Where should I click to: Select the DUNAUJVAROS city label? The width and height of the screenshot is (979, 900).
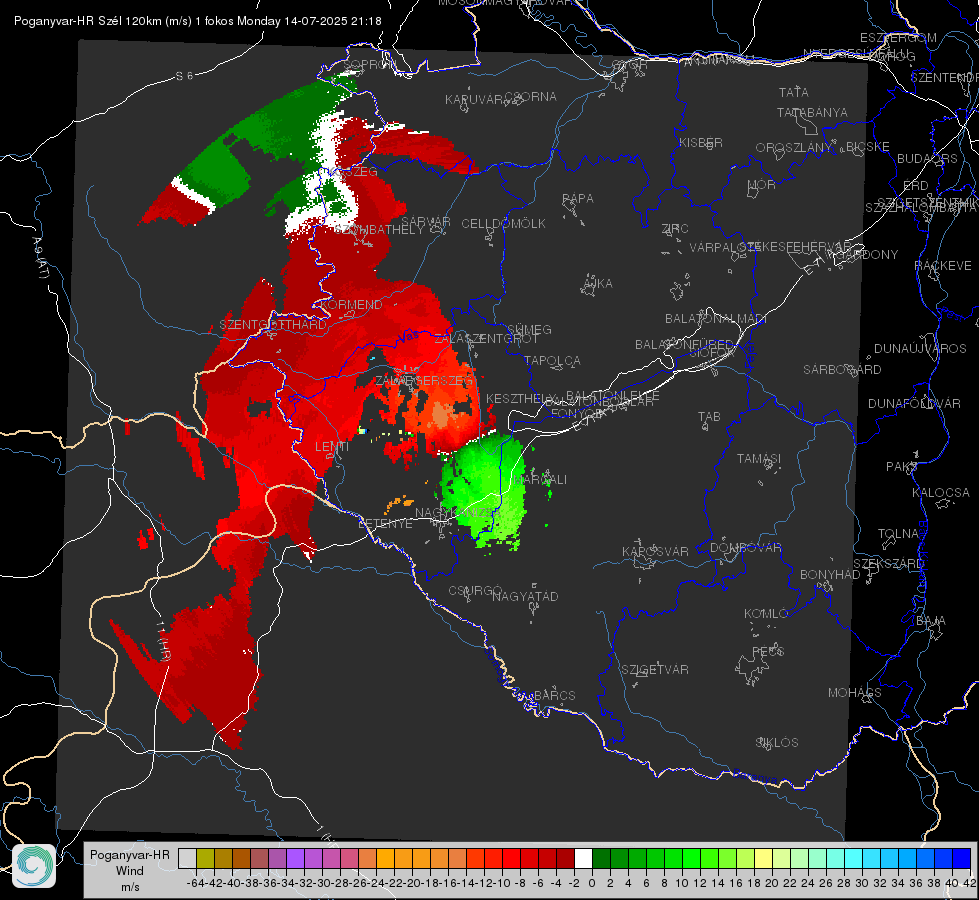pyautogui.click(x=920, y=348)
